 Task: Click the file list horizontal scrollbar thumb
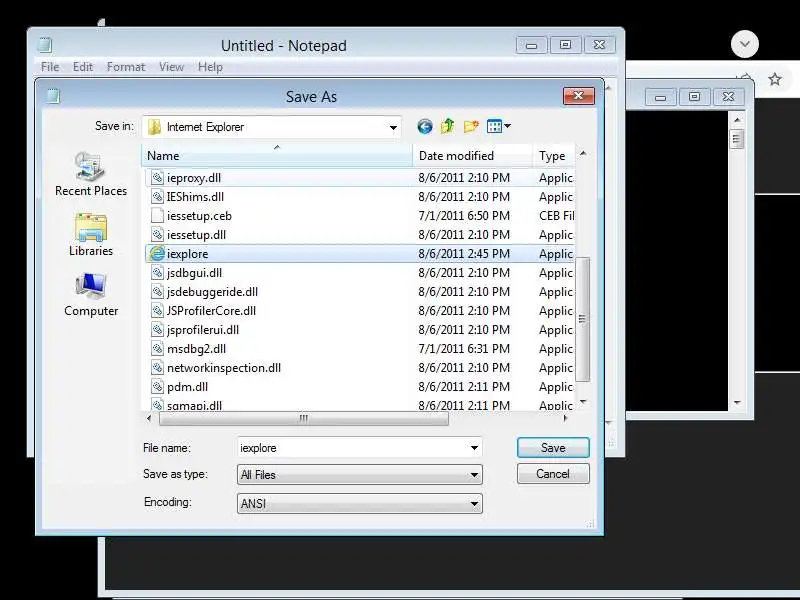click(304, 418)
